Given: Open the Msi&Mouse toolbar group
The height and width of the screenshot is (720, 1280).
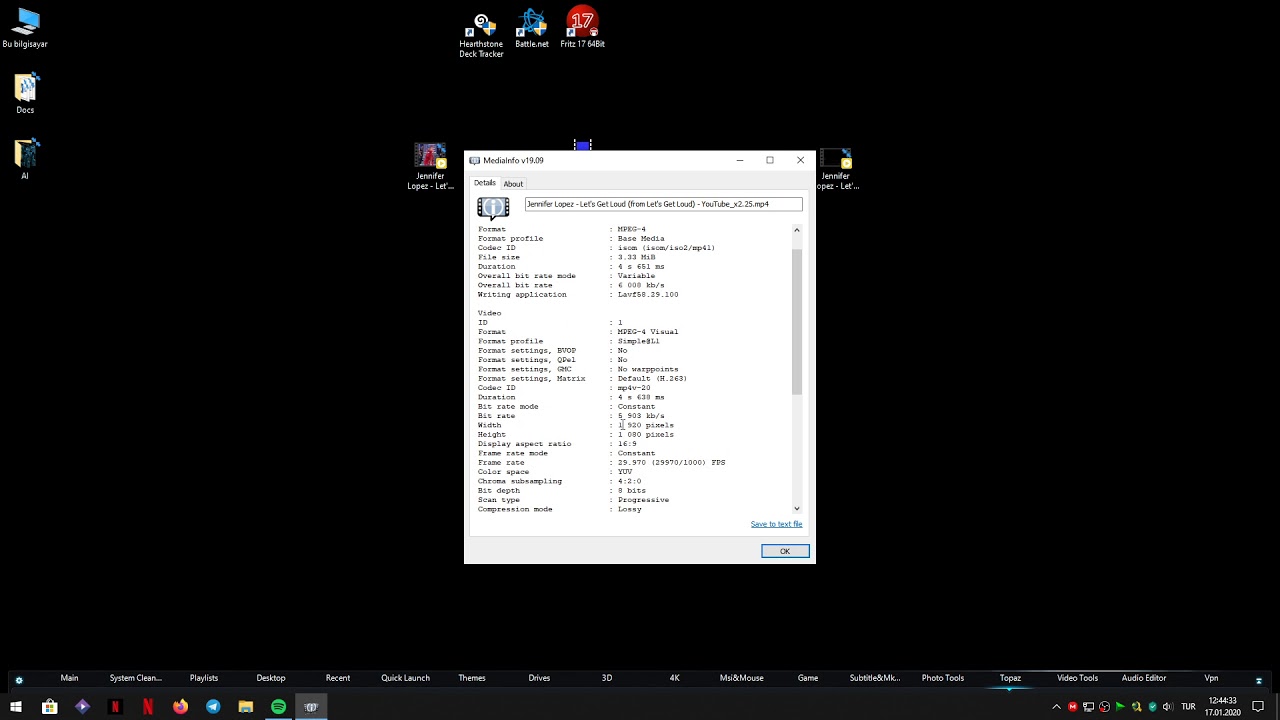Looking at the screenshot, I should (741, 678).
